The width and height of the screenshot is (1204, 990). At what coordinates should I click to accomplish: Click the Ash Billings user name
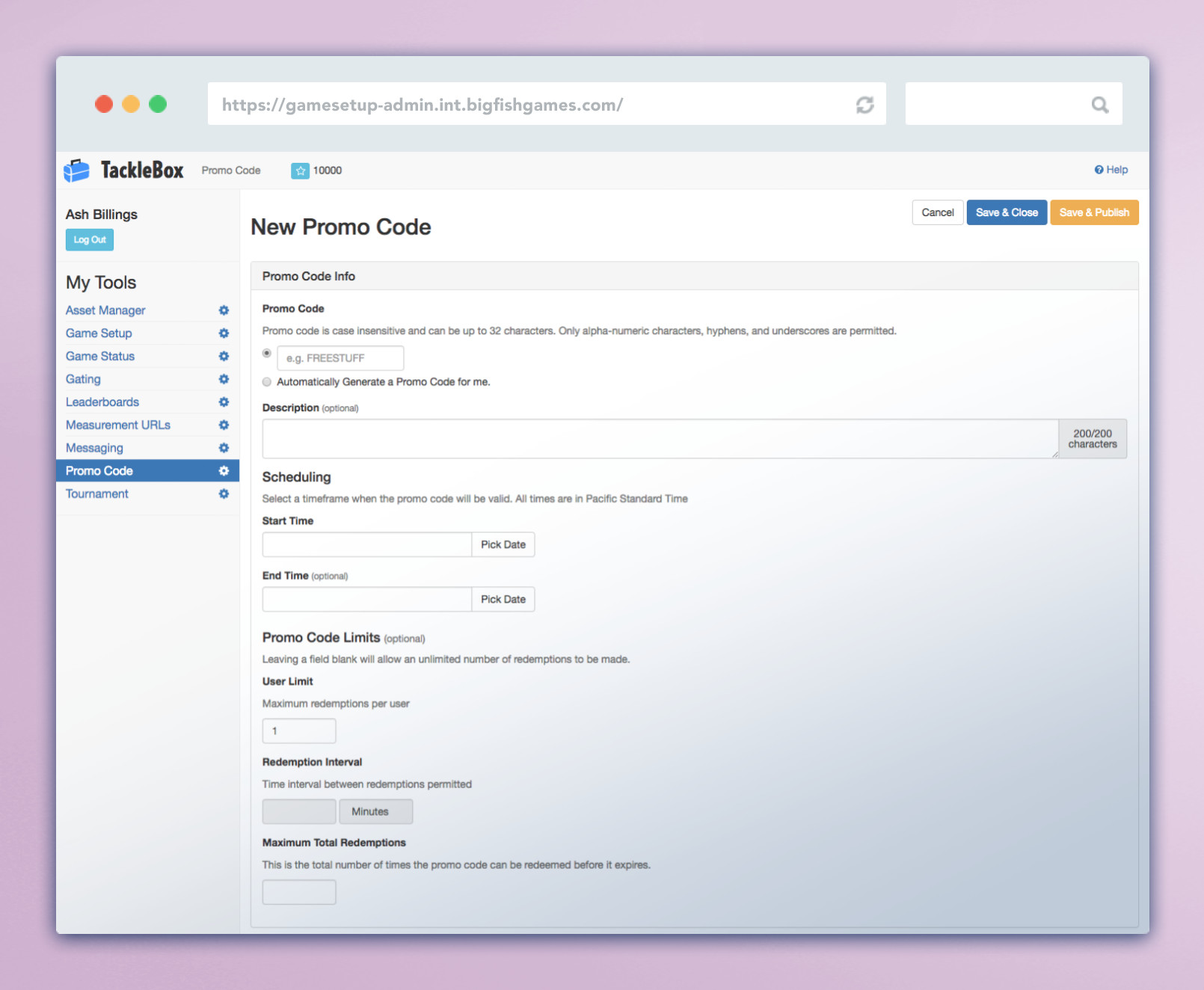102,215
